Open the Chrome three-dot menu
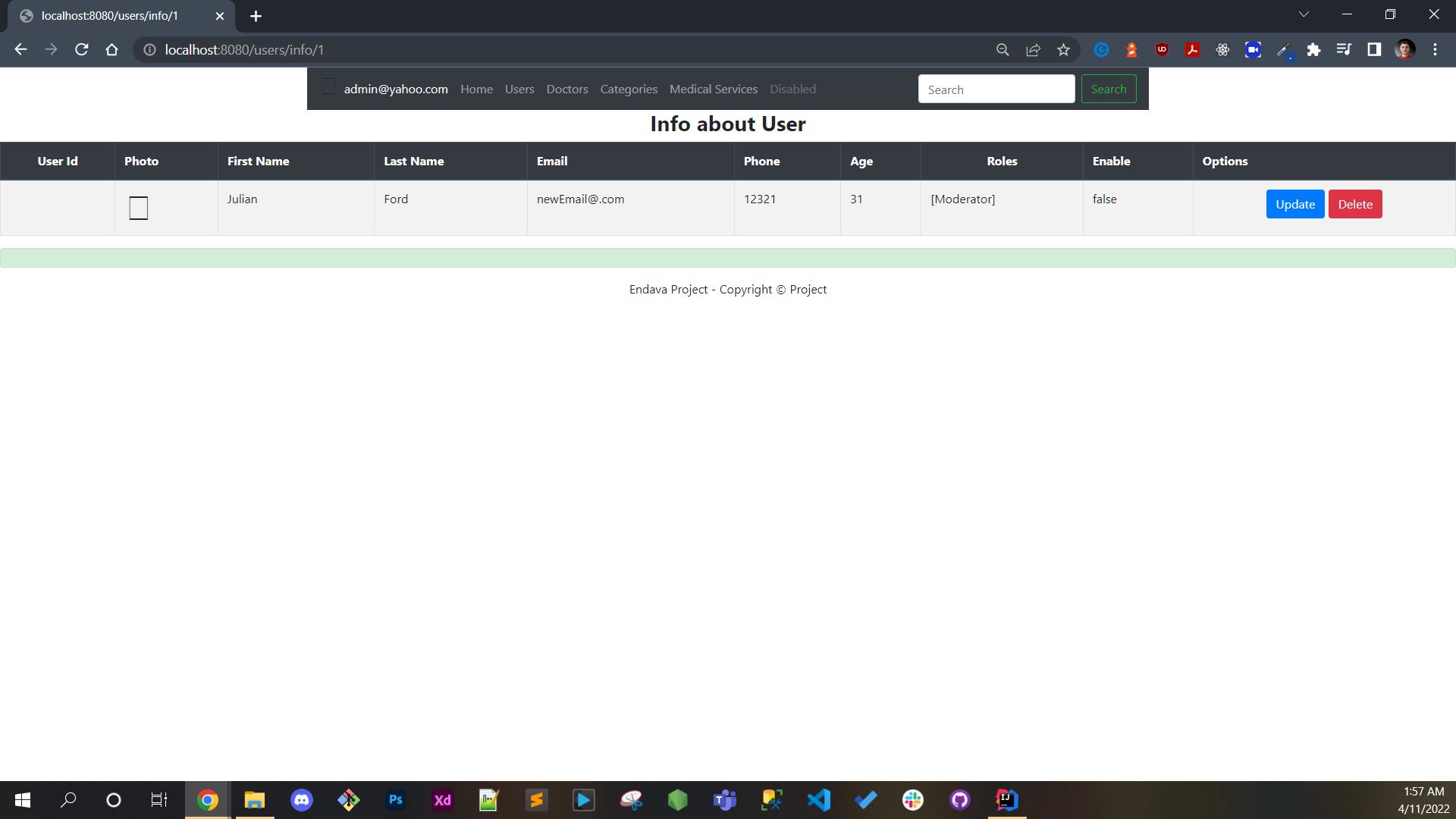This screenshot has height=819, width=1456. tap(1436, 49)
